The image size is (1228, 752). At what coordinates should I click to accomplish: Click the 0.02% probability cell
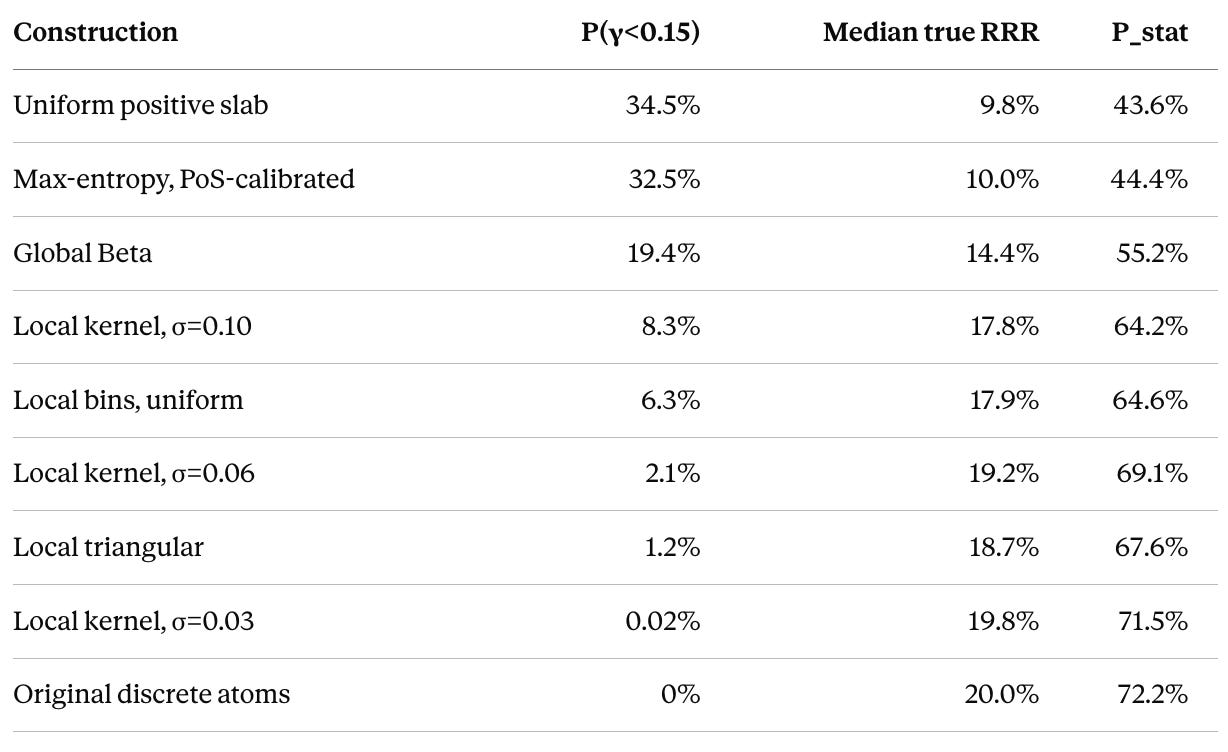(663, 622)
